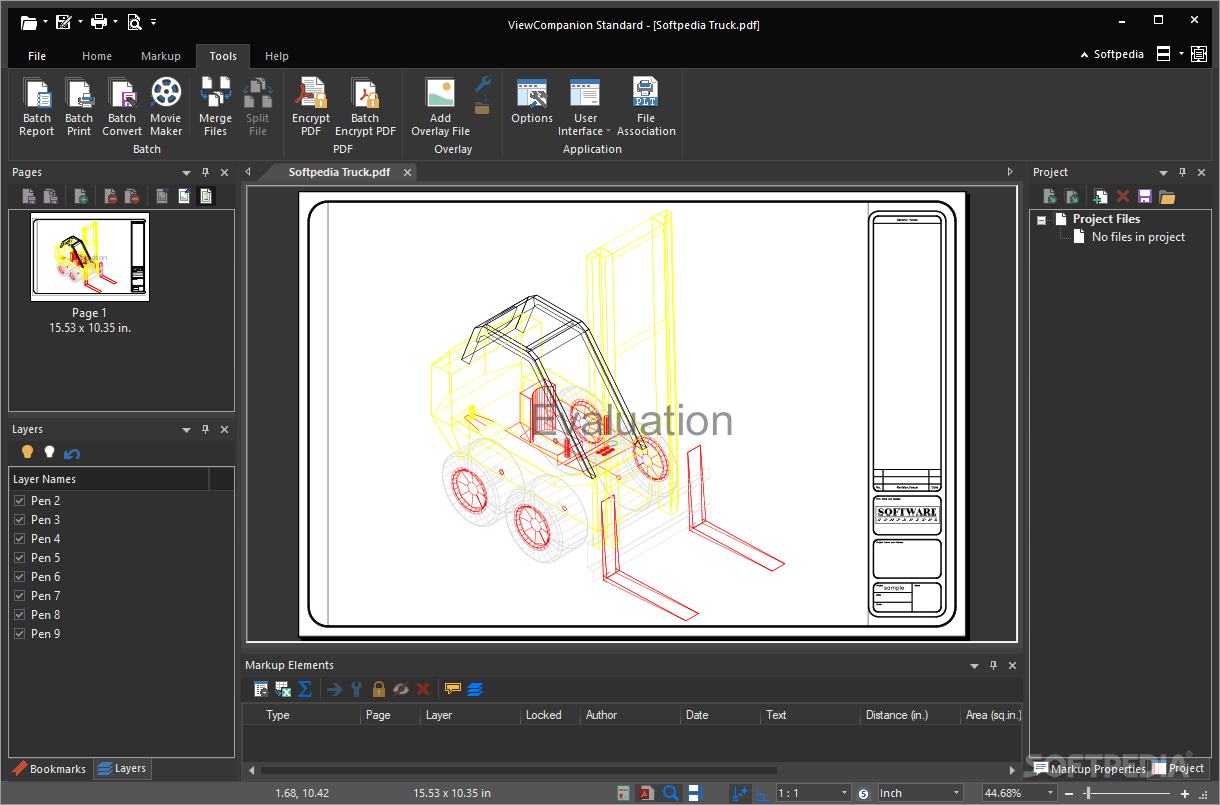Click the add page icon in Pages panel
The image size is (1220, 805).
(x=80, y=196)
